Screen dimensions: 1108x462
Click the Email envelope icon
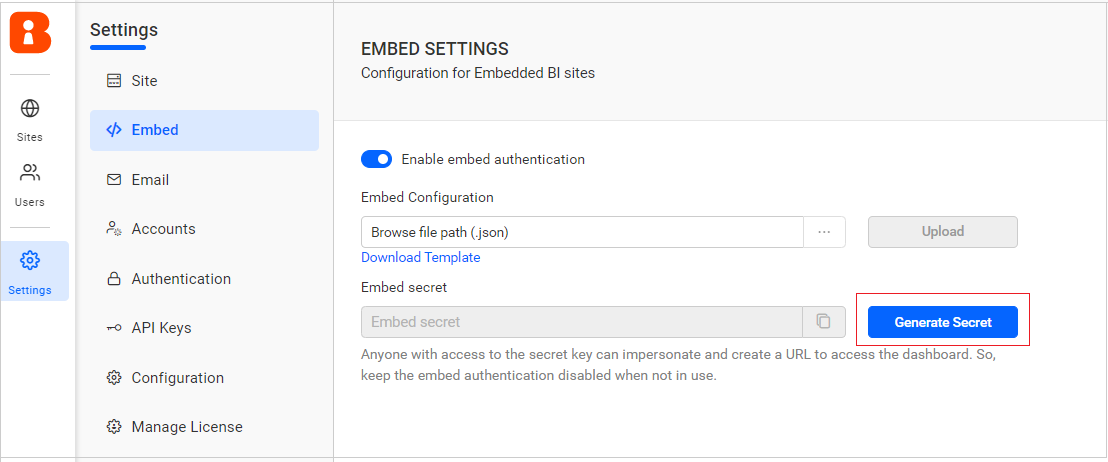[114, 180]
